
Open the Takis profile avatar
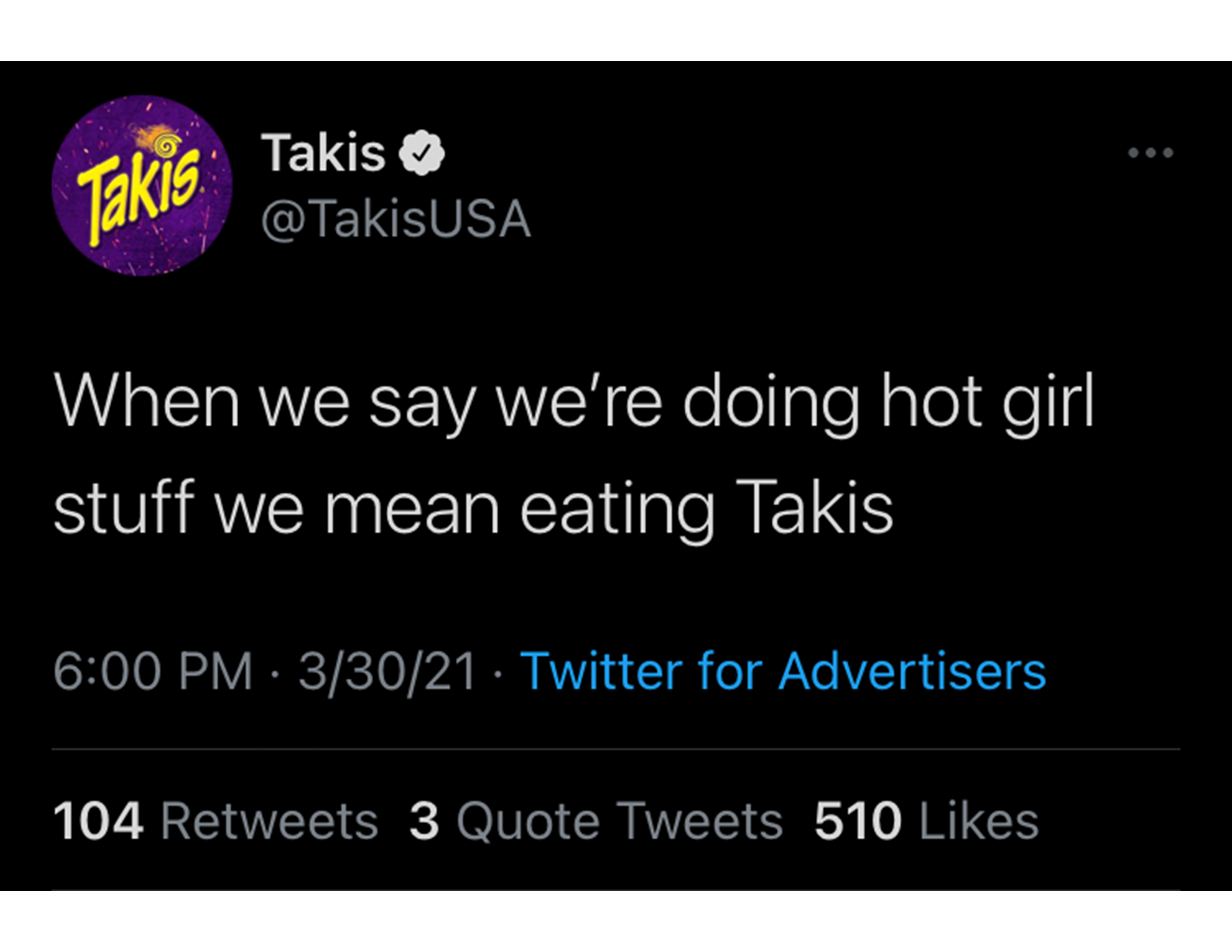(x=141, y=186)
